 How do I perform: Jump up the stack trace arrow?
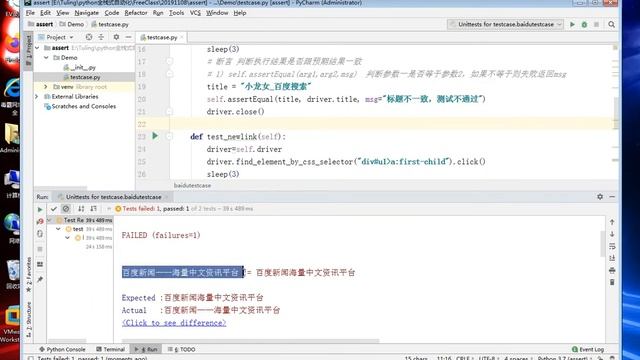(x=612, y=222)
